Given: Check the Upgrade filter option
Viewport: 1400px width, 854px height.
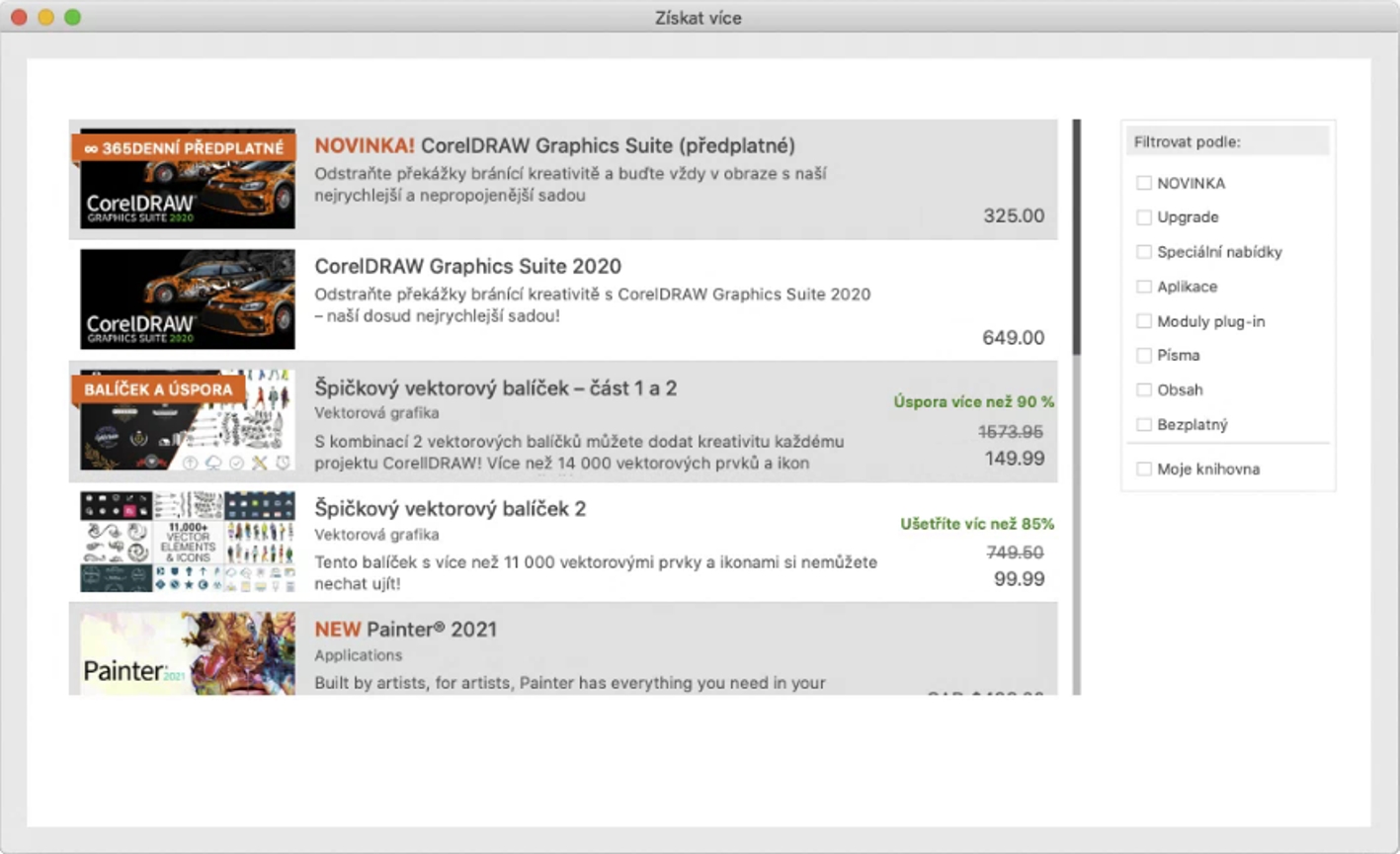Looking at the screenshot, I should pos(1144,217).
